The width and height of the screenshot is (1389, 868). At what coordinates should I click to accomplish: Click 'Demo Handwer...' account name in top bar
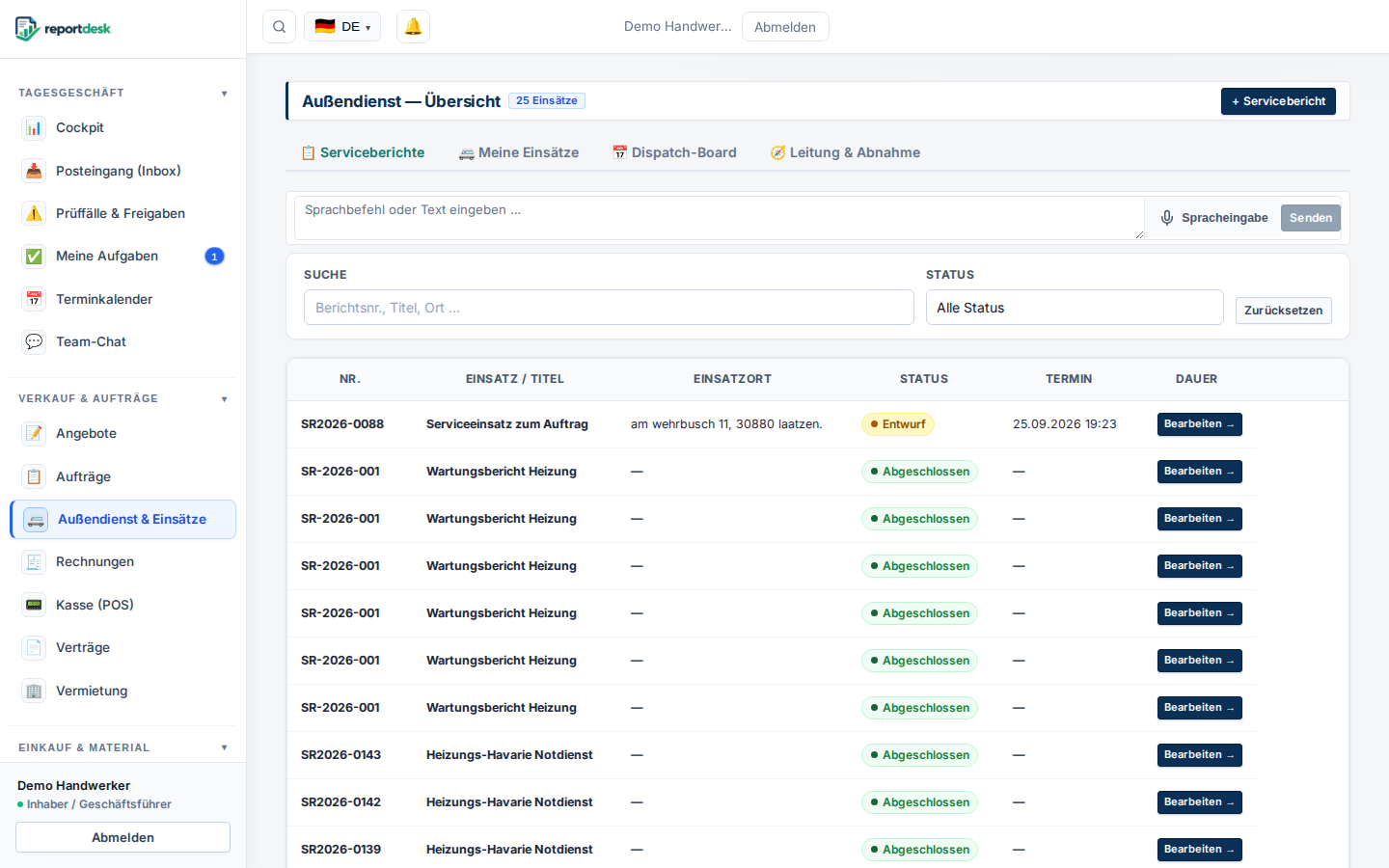point(678,27)
